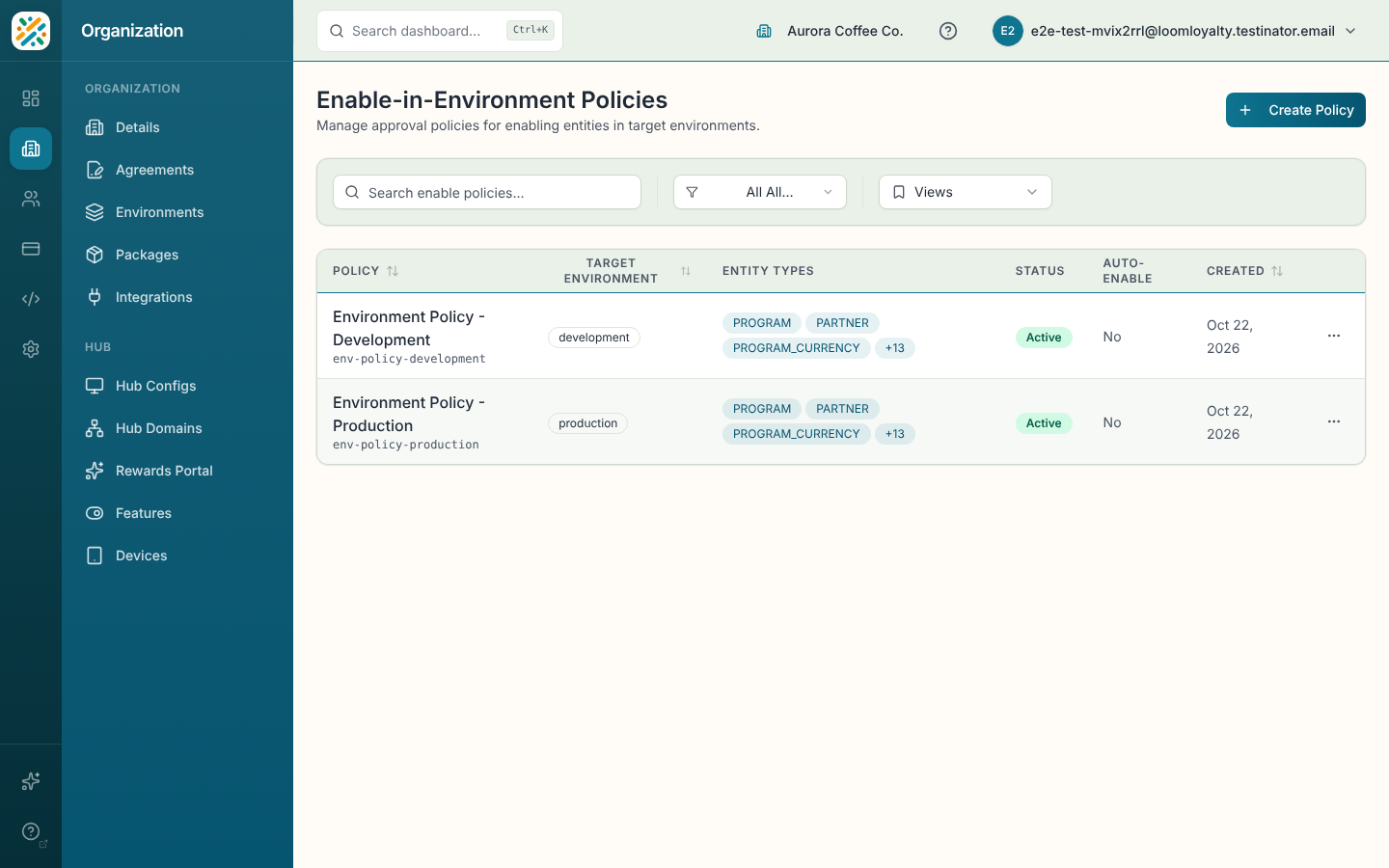
Task: Select the Organization building icon in rail
Action: (31, 149)
